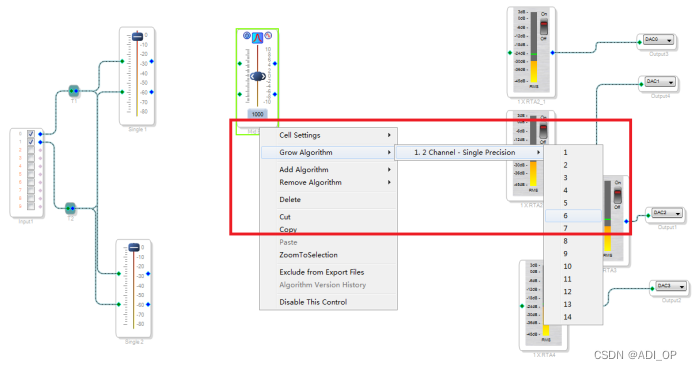Click the blue output pin of Input1 channel 1
This screenshot has width=692, height=370.
41,142
